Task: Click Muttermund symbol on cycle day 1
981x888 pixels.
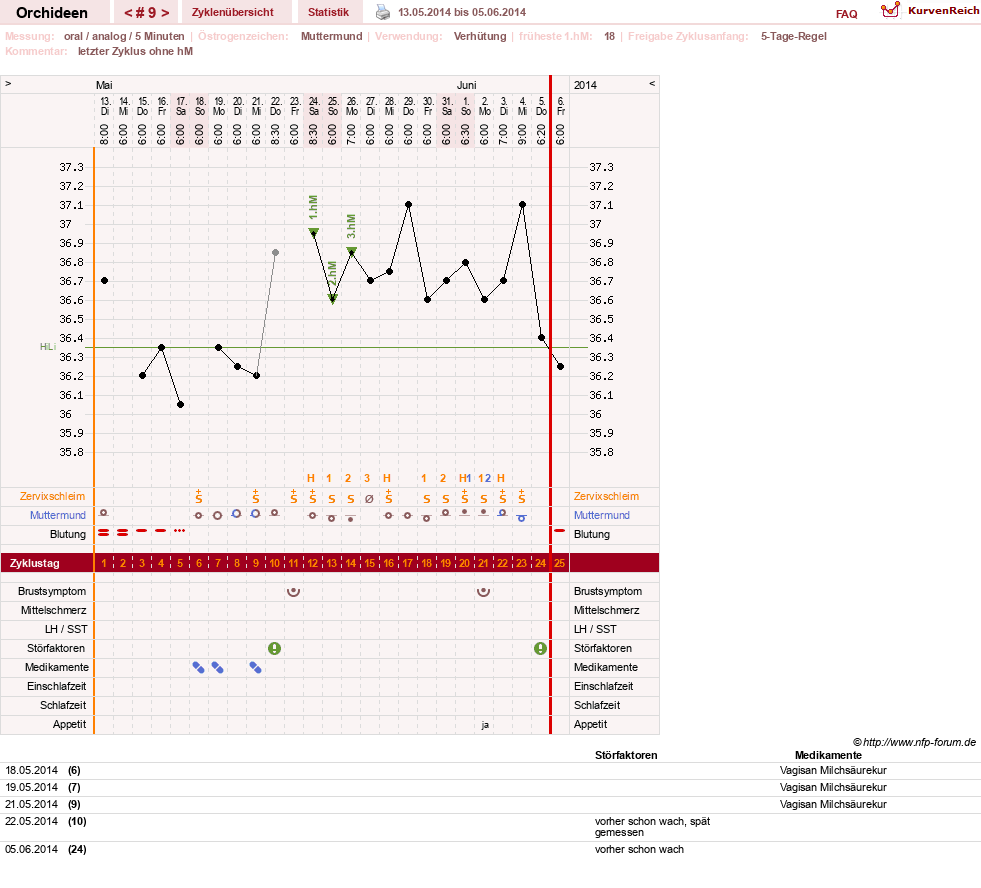Action: 104,513
